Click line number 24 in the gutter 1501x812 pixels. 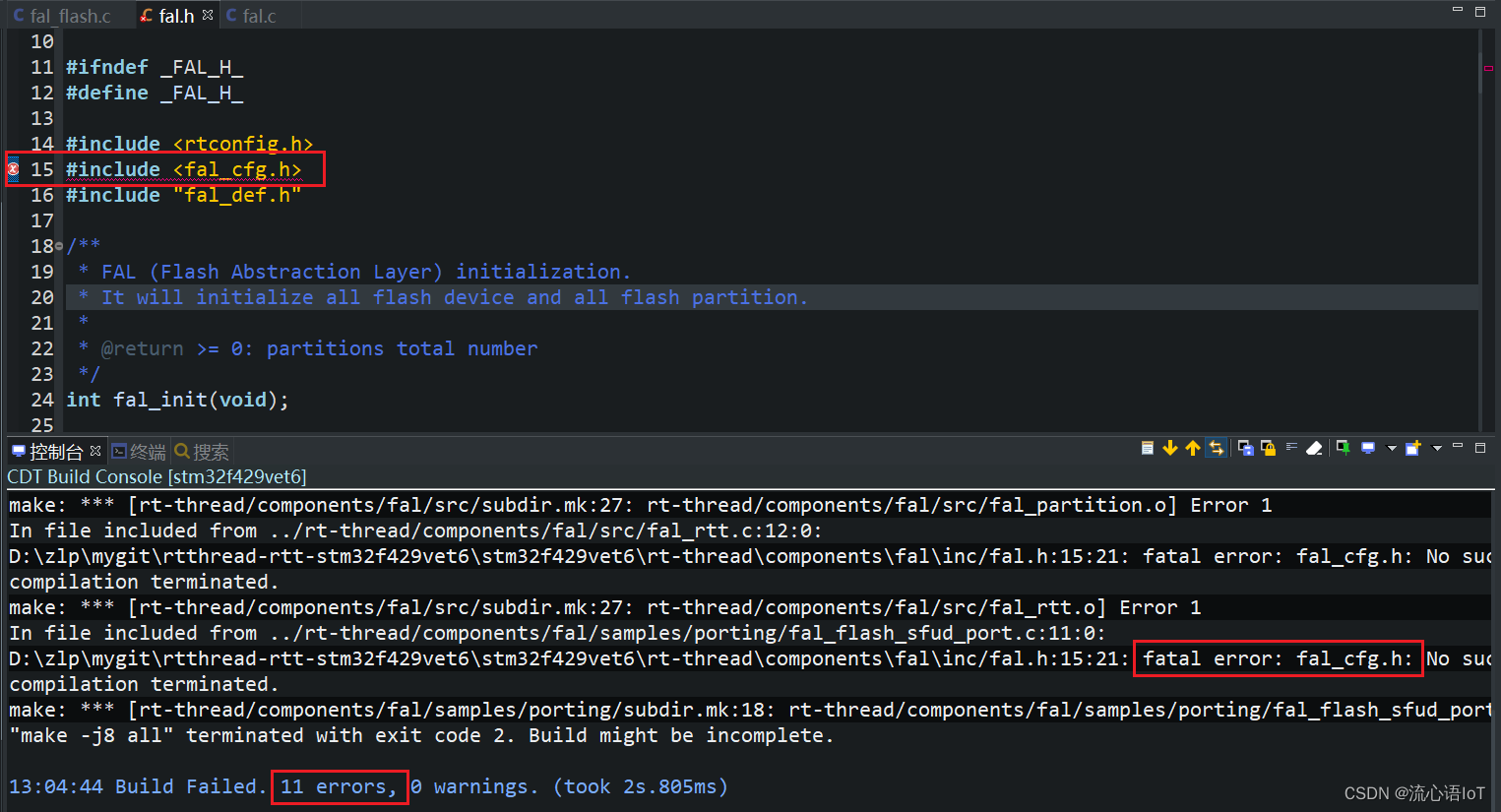[x=42, y=400]
